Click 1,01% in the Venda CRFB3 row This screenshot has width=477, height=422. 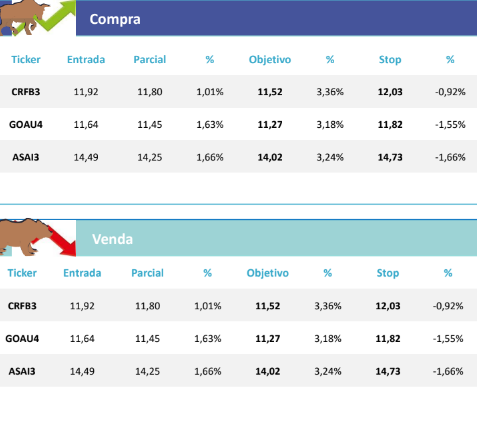pos(208,306)
